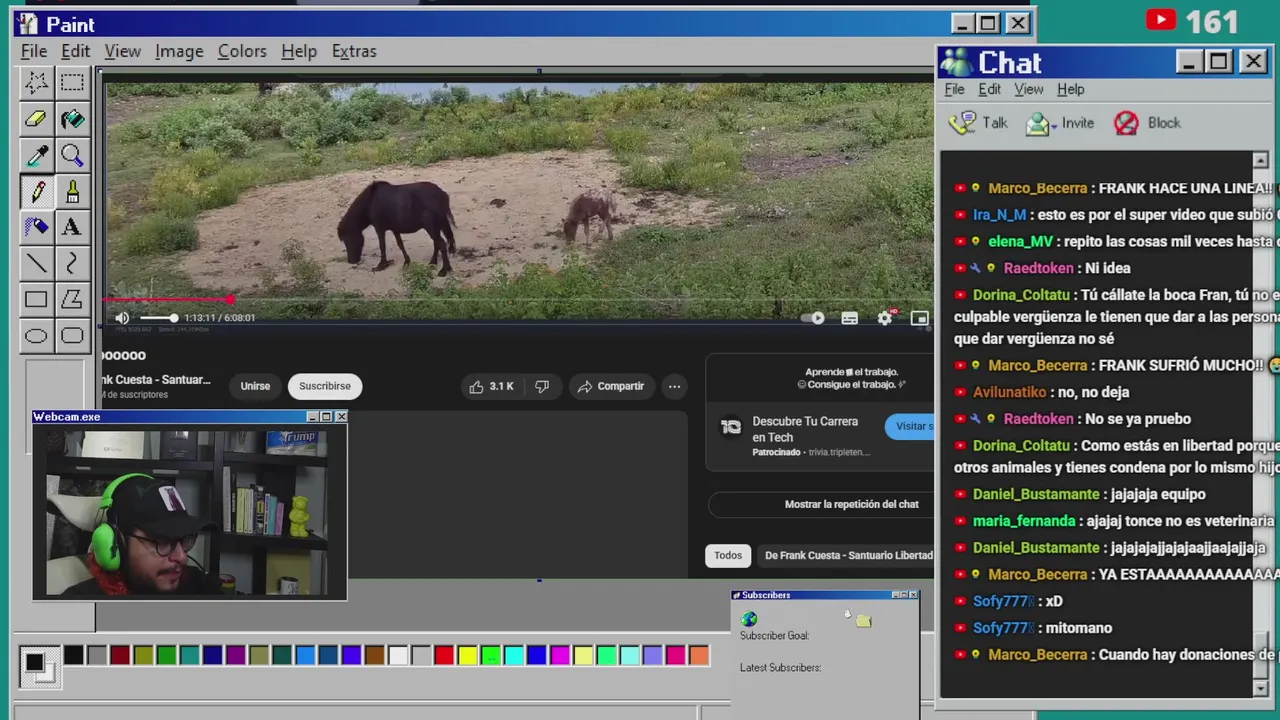Pick the Eraser tool in Paint
The image size is (1280, 720).
[x=36, y=119]
